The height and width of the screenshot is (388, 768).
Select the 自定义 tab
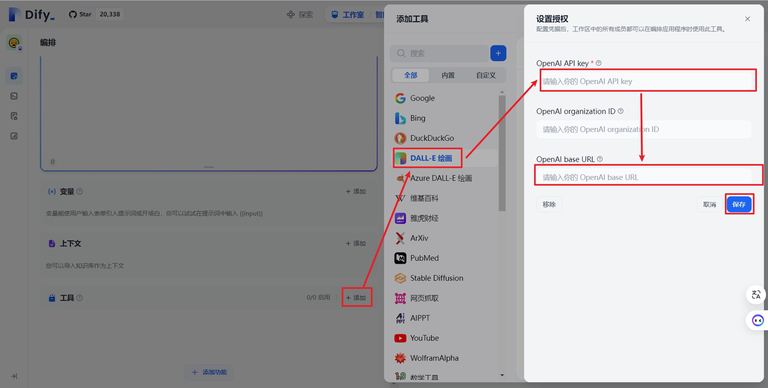click(x=485, y=75)
